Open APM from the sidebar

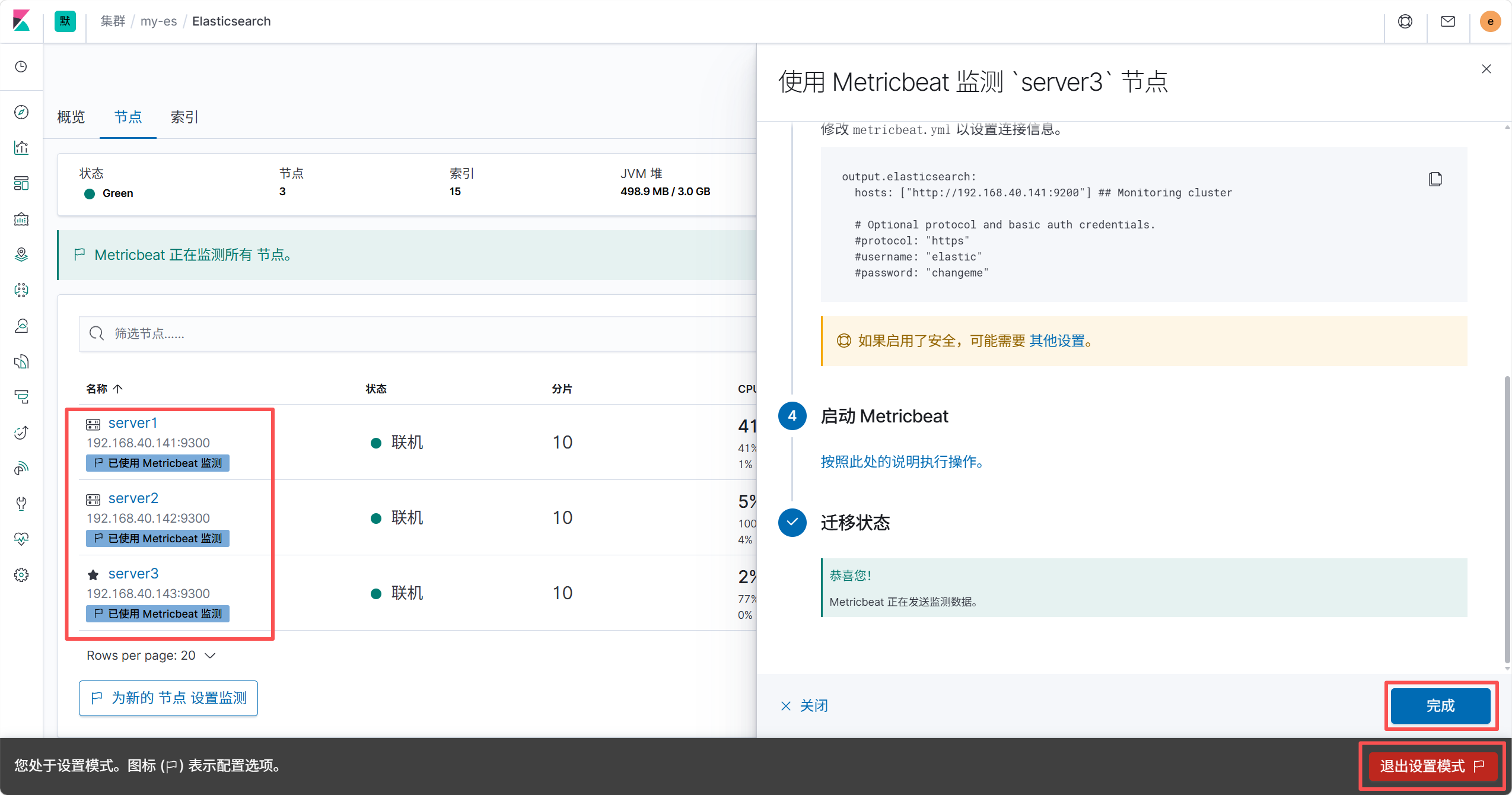[x=21, y=397]
